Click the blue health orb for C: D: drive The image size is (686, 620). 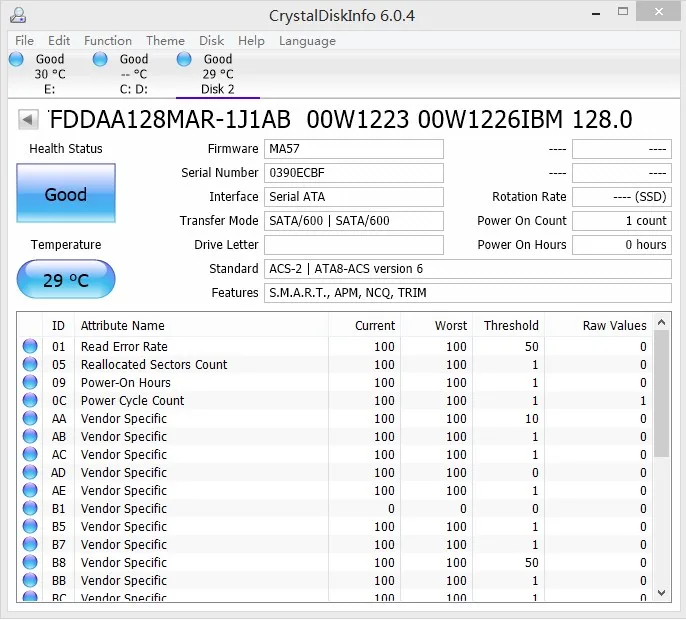coord(100,59)
